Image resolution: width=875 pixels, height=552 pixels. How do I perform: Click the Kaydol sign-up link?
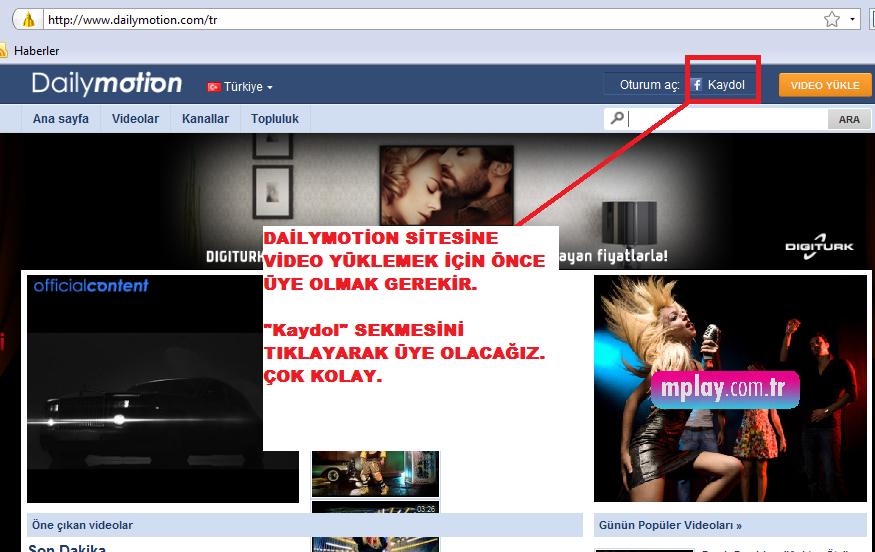point(726,85)
